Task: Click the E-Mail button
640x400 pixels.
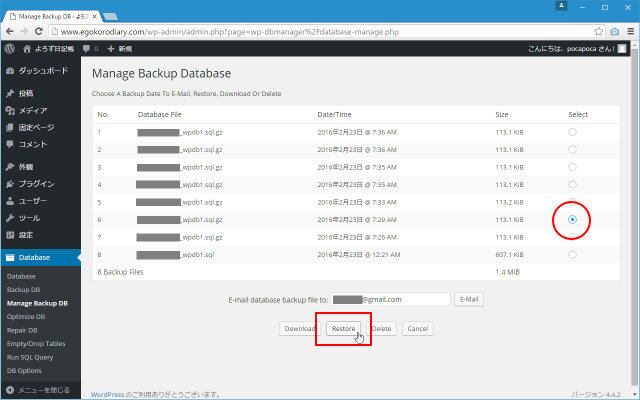Action: tap(469, 299)
